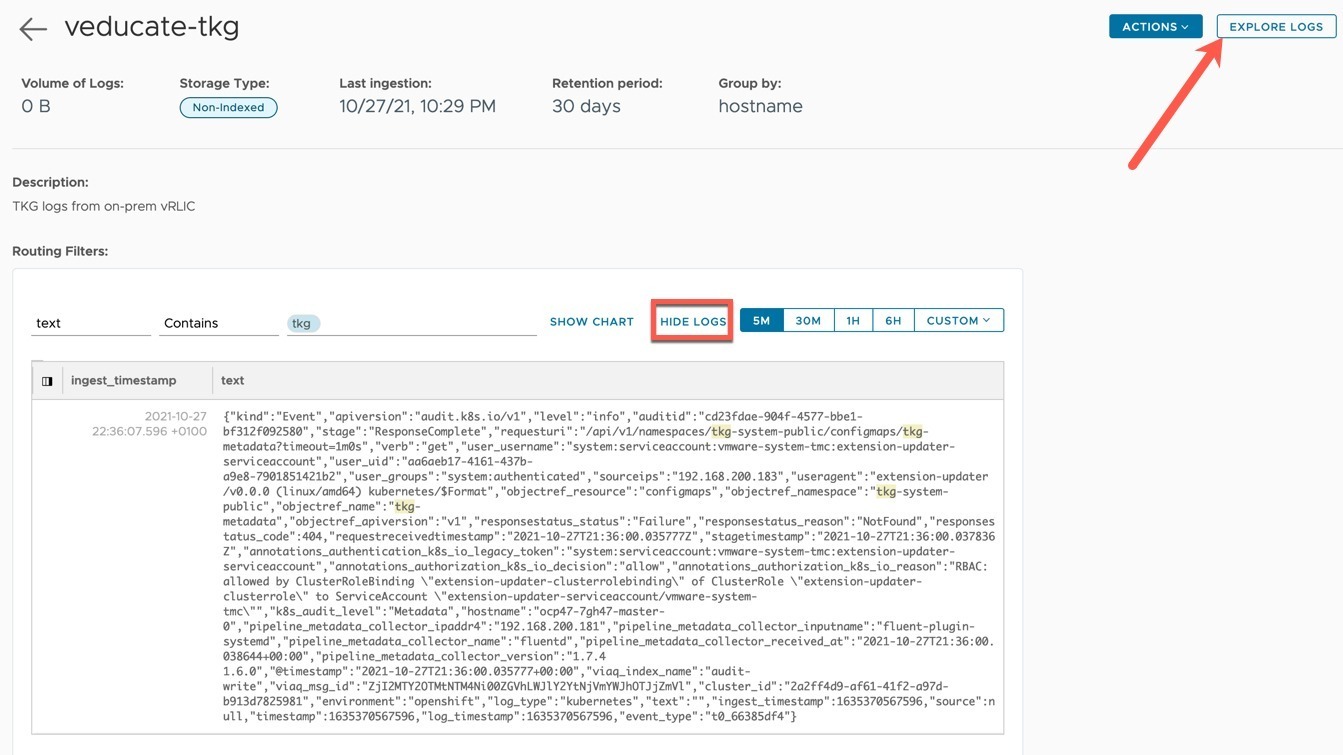Click the log entry JSON text cell

coord(609,566)
